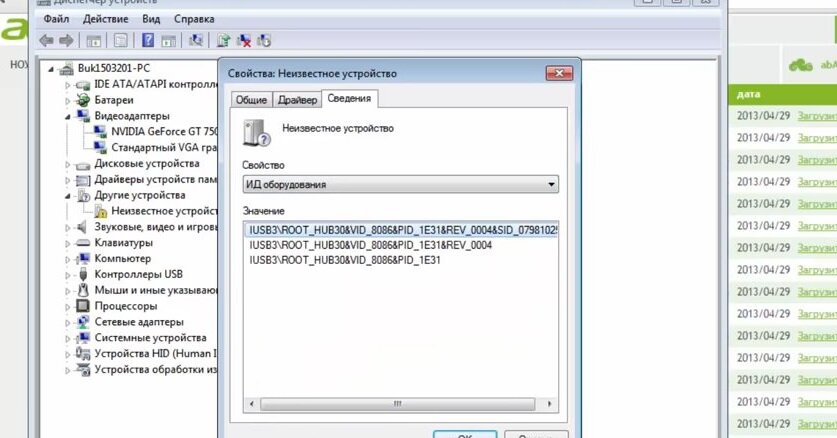Select hardware ID ending with SID_0798102

coord(400,230)
